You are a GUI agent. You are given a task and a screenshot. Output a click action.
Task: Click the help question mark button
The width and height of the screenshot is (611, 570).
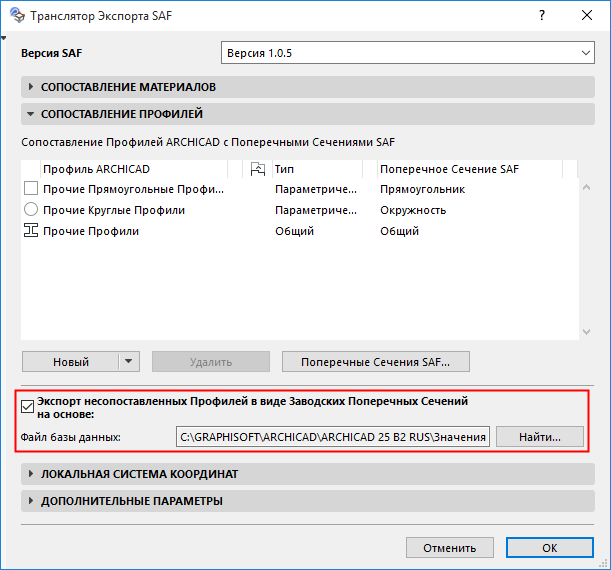(x=542, y=16)
